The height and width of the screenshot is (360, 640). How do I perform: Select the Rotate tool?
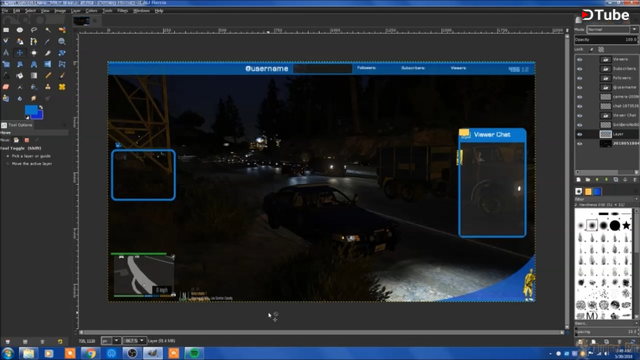coord(62,53)
